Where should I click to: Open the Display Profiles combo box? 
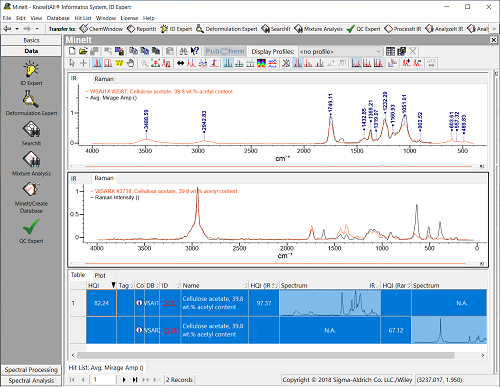coord(340,51)
